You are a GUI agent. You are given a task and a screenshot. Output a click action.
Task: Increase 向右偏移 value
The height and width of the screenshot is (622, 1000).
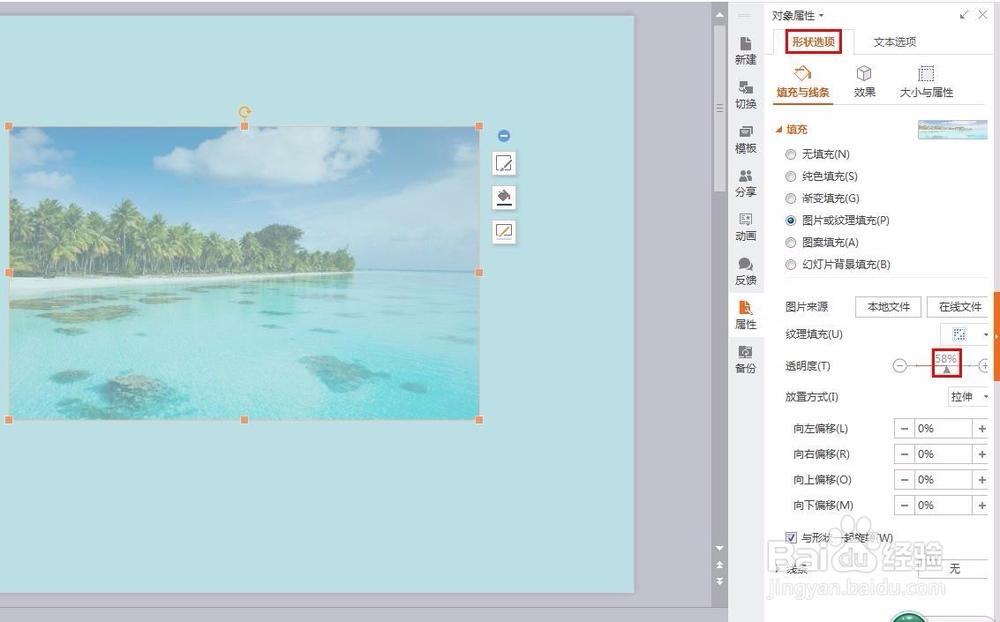point(982,454)
